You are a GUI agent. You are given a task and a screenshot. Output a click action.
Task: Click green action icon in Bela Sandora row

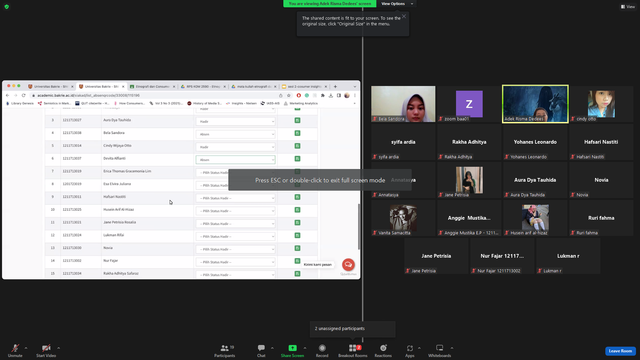[x=297, y=133]
